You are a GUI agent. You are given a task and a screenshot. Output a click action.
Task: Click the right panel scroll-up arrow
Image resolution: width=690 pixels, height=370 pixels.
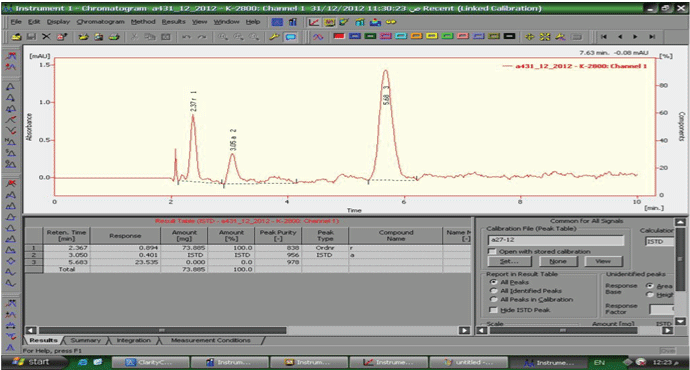(x=680, y=222)
